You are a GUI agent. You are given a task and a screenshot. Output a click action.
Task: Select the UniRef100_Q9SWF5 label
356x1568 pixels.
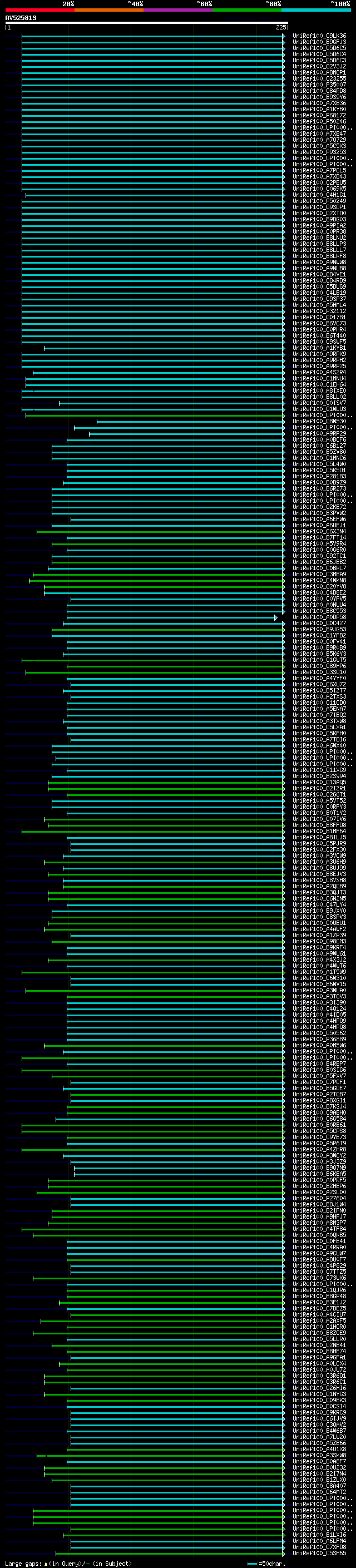pyautogui.click(x=319, y=342)
